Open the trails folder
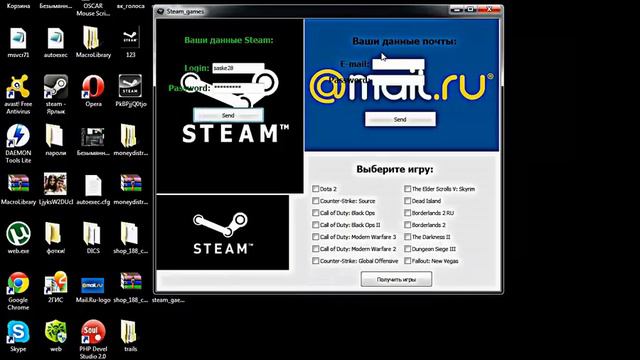The width and height of the screenshot is (640, 360). (129, 332)
